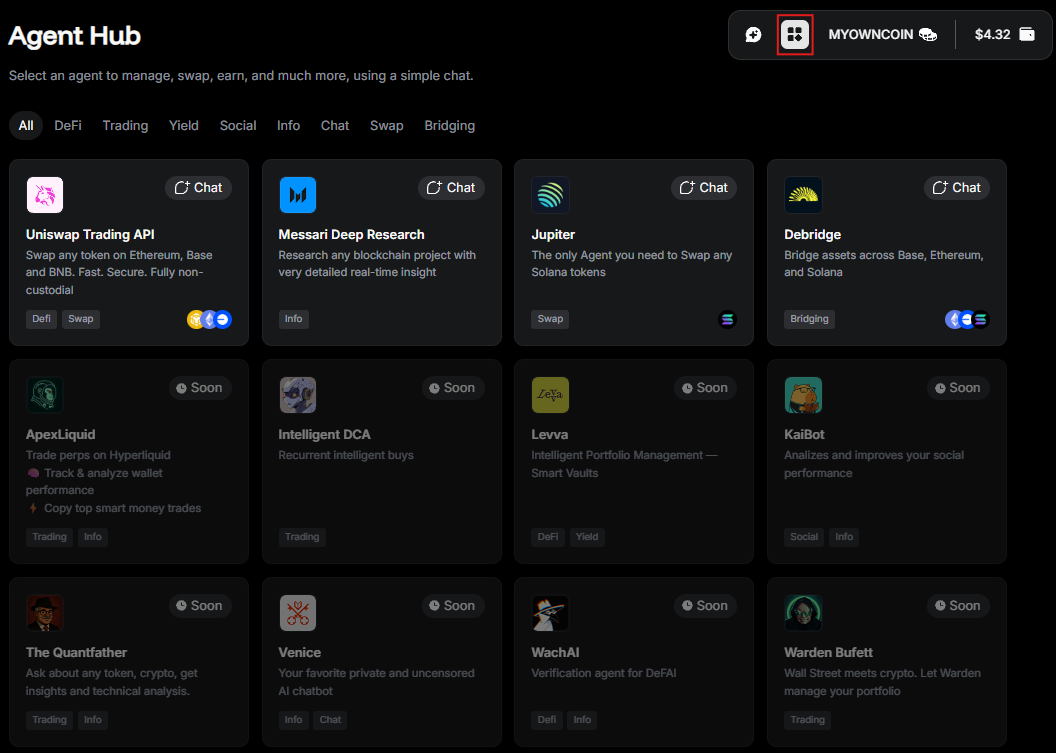Click the Social tag on KaiBot card
Viewport: 1056px width, 753px height.
(804, 537)
